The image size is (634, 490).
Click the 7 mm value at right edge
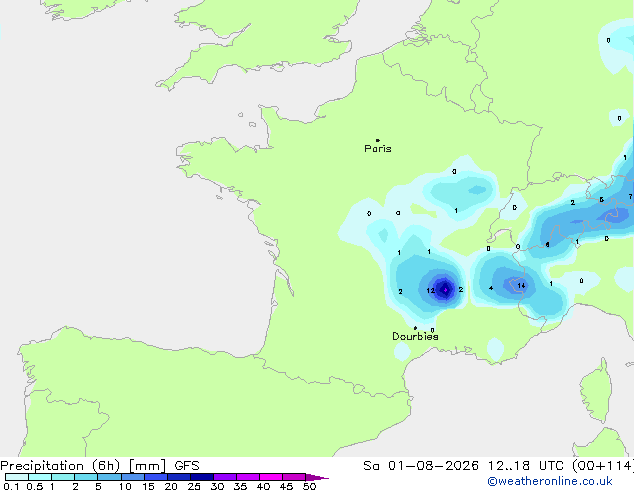coord(630,196)
